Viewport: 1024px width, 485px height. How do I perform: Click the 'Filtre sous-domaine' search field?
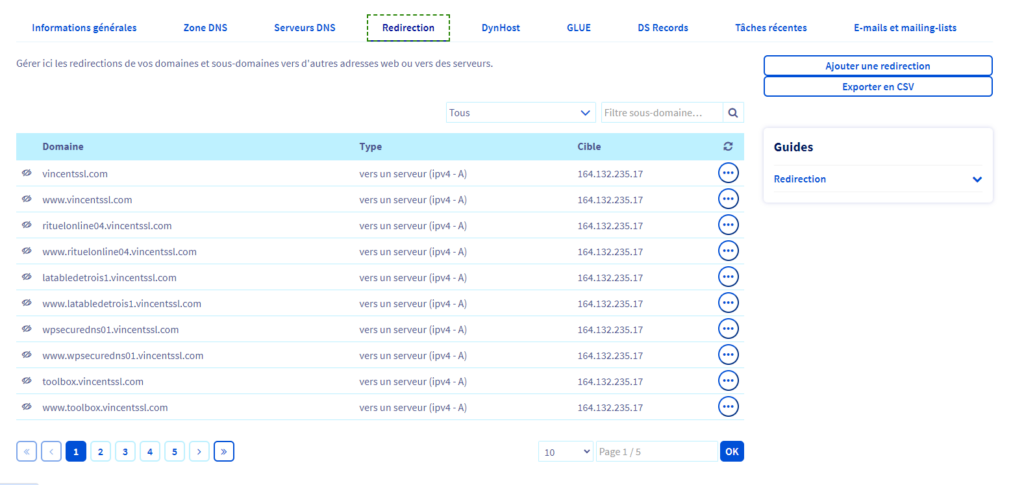[x=661, y=113]
